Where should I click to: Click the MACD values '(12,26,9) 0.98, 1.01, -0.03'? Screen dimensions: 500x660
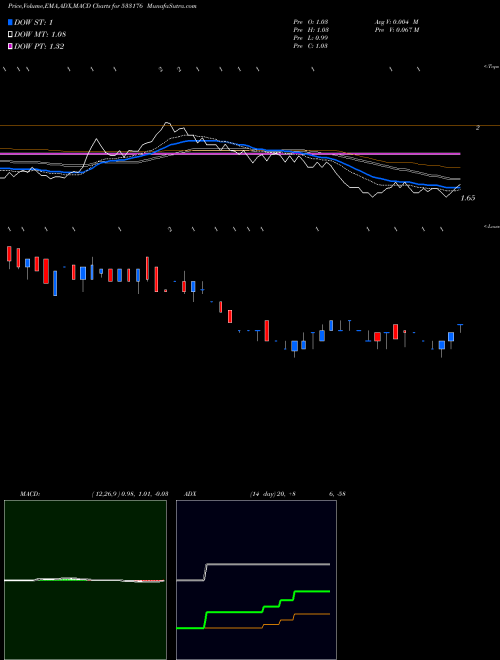pos(130,494)
